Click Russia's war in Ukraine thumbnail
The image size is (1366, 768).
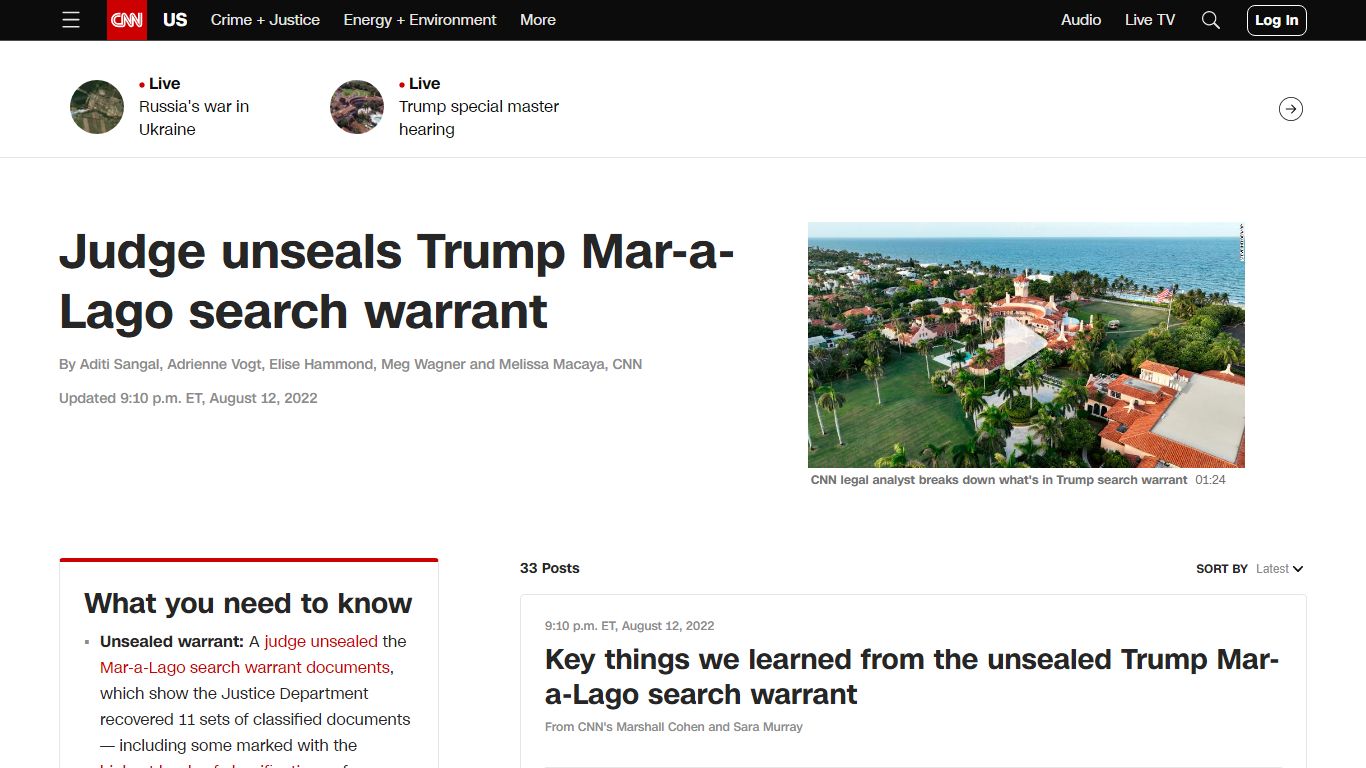pos(97,107)
